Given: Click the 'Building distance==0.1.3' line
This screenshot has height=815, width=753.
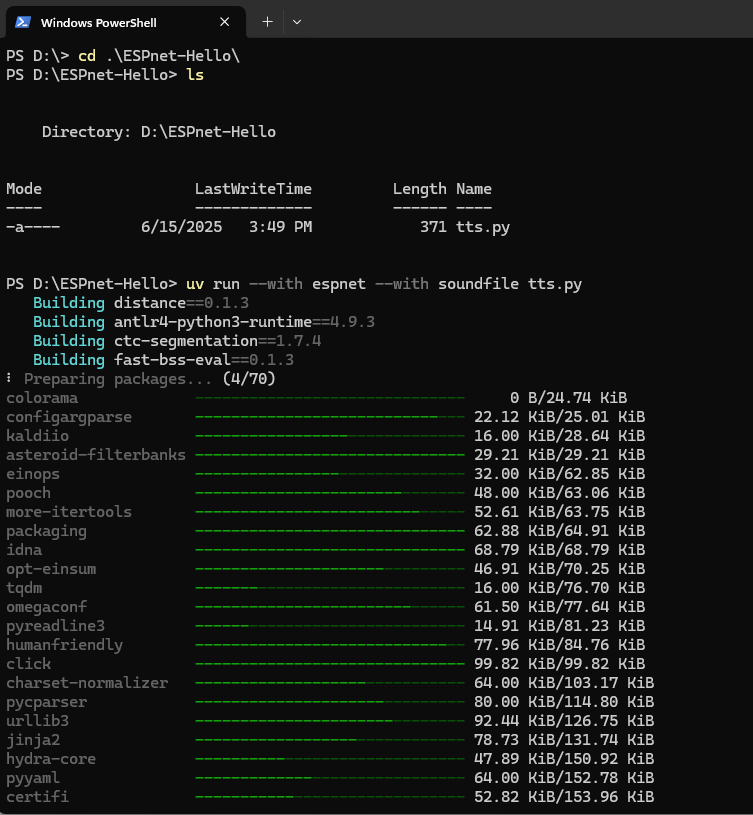Looking at the screenshot, I should coord(141,303).
